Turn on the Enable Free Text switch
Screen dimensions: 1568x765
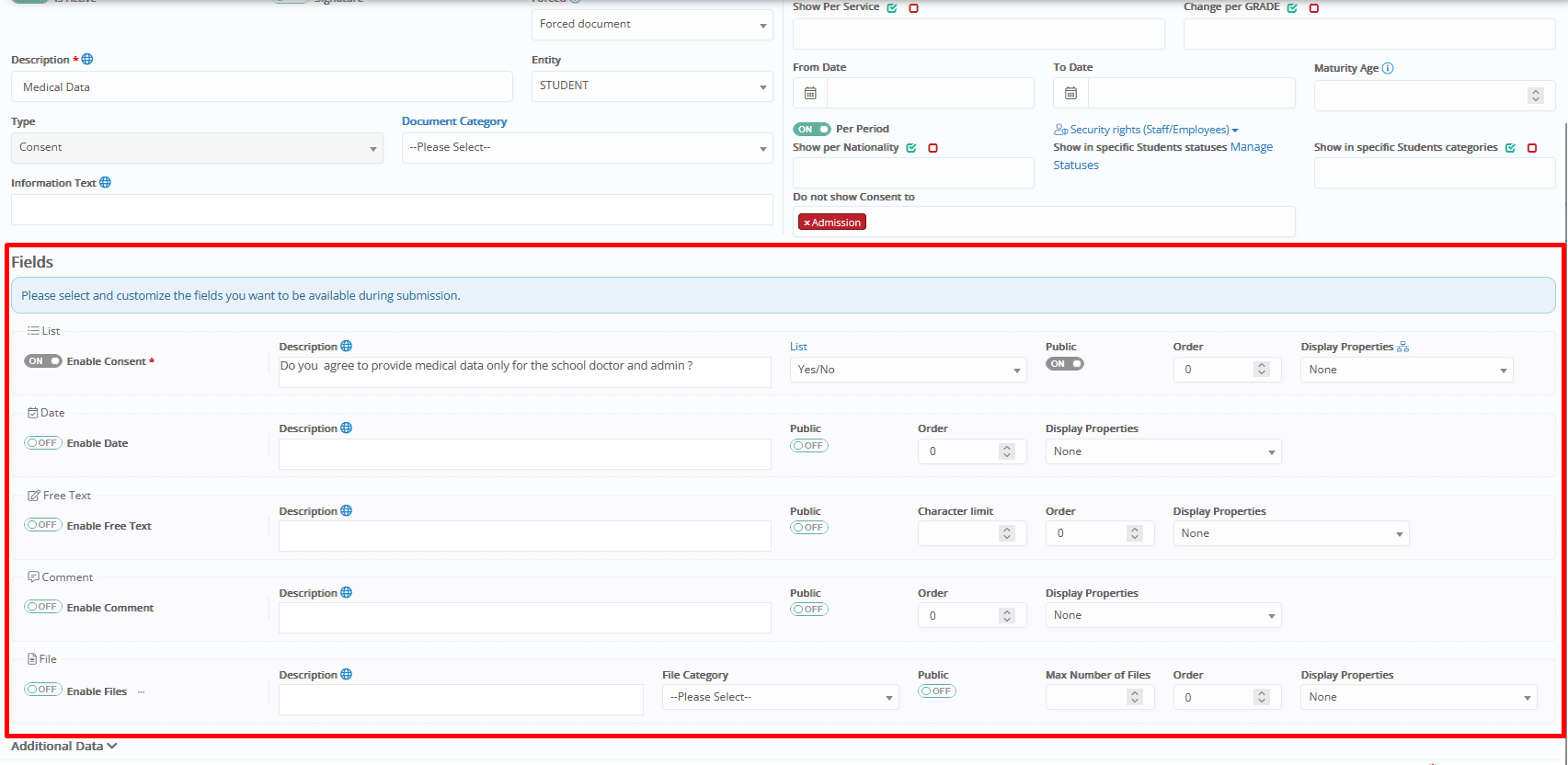coord(43,525)
